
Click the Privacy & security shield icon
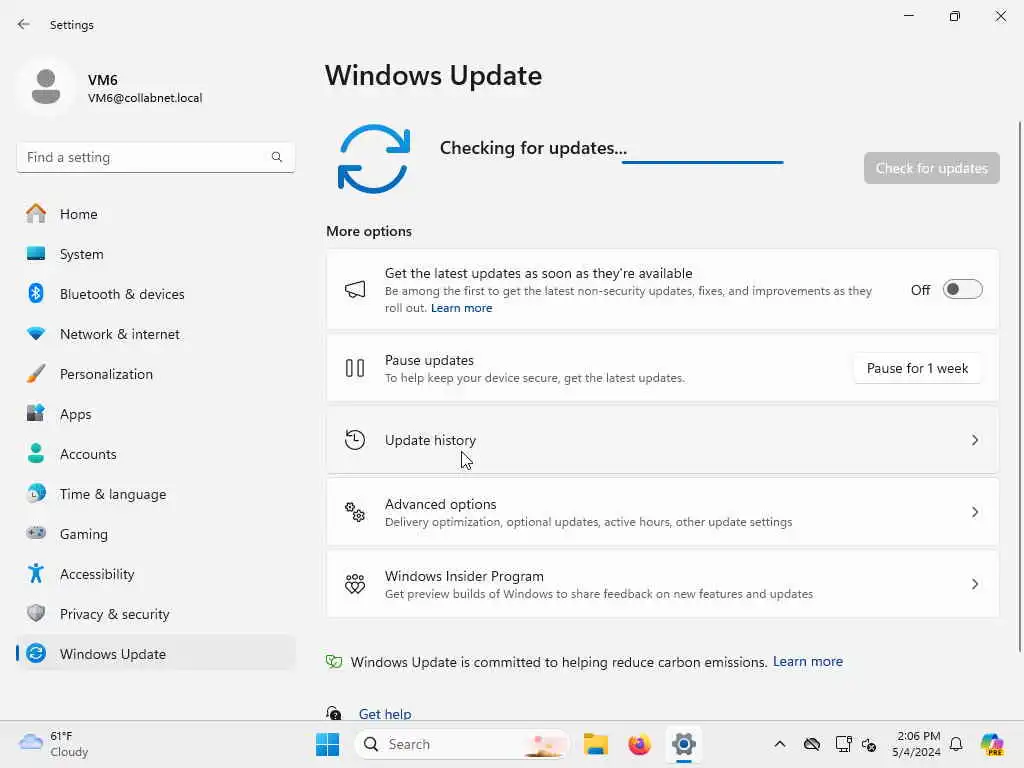[x=36, y=613]
